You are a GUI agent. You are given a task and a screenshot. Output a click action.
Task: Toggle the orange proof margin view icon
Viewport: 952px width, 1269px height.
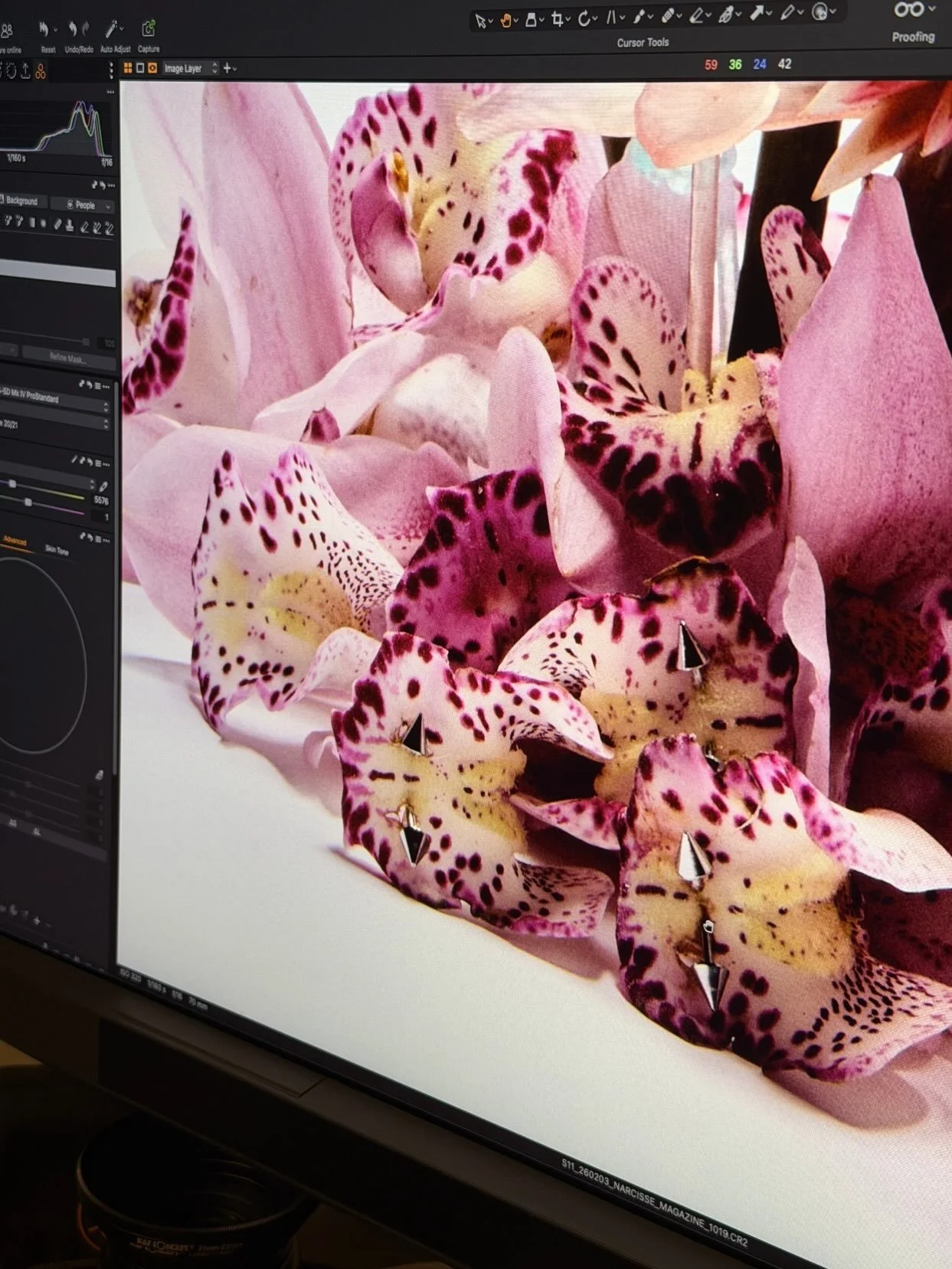point(152,68)
